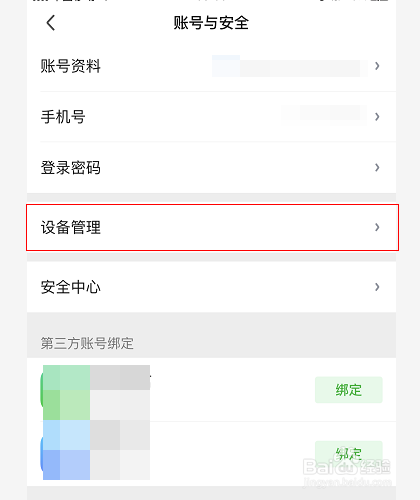Click chevron beside 登录密码
Viewport: 420px width, 500px height.
[x=377, y=167]
